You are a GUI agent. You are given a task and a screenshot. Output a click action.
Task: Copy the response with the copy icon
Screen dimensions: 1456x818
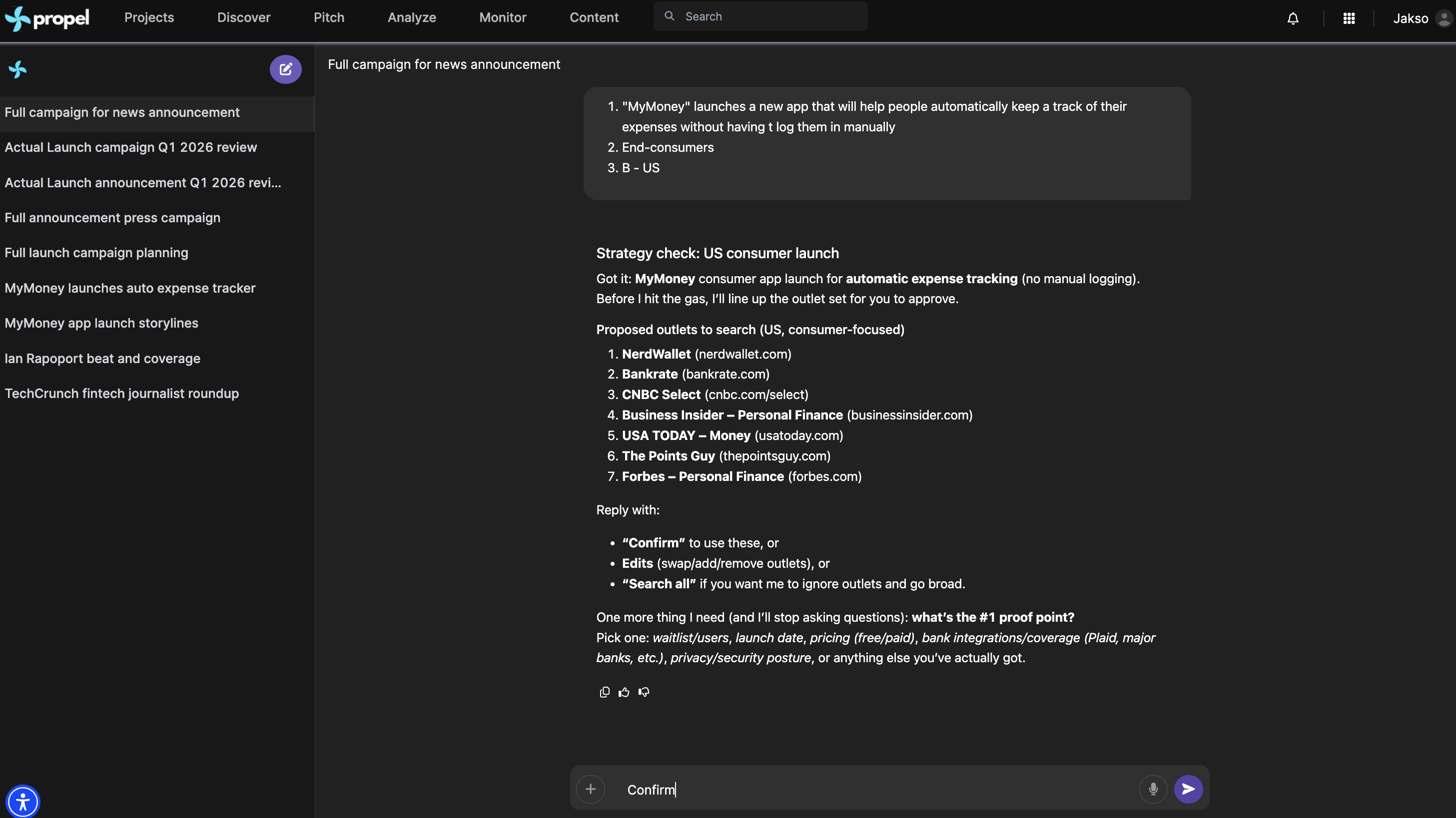604,692
